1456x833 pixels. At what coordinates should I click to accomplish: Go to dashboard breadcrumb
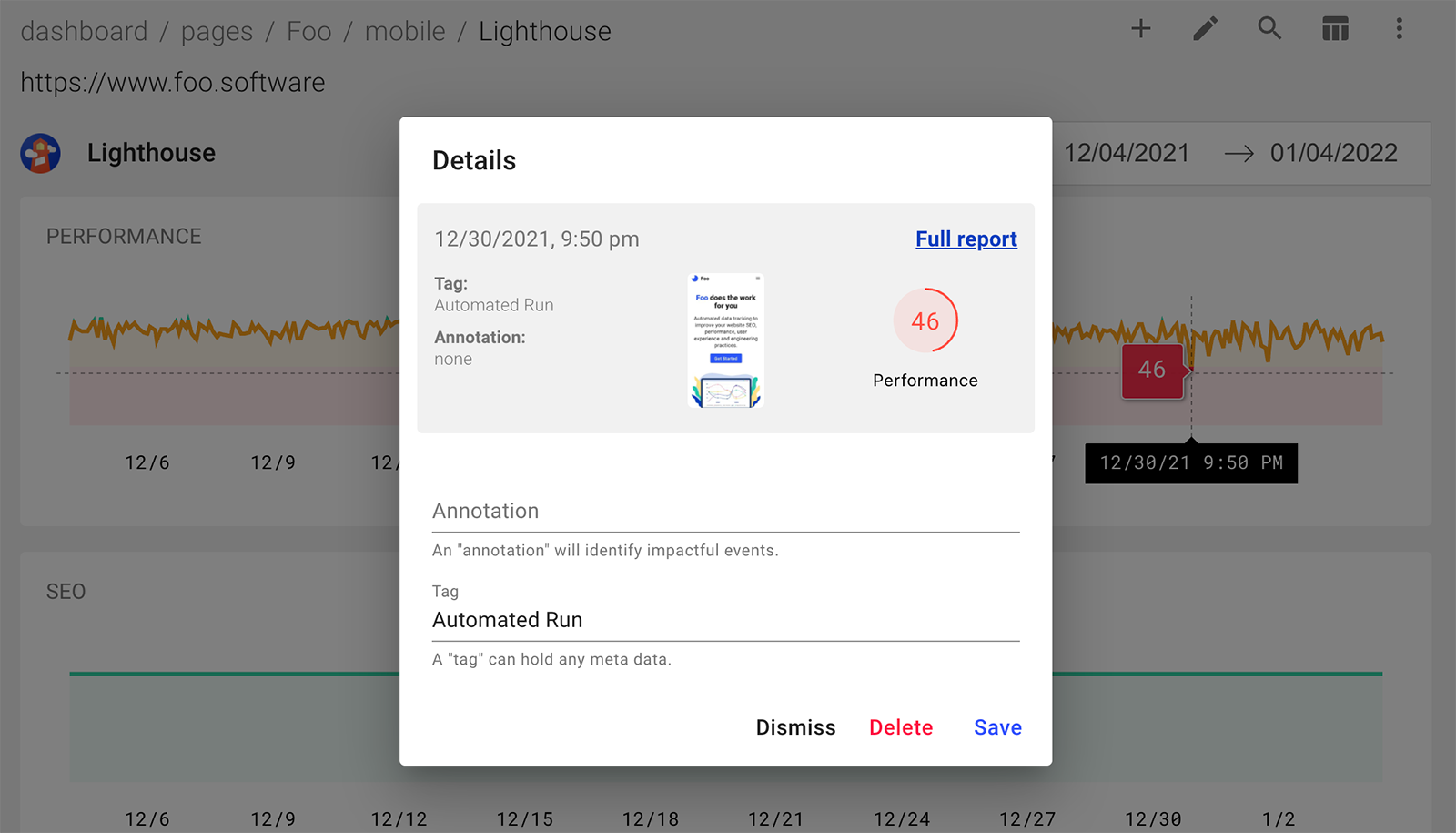84,32
